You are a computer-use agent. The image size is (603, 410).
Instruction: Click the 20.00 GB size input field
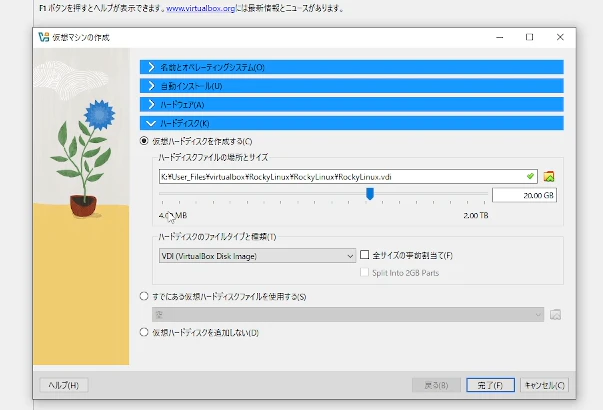pyautogui.click(x=524, y=195)
